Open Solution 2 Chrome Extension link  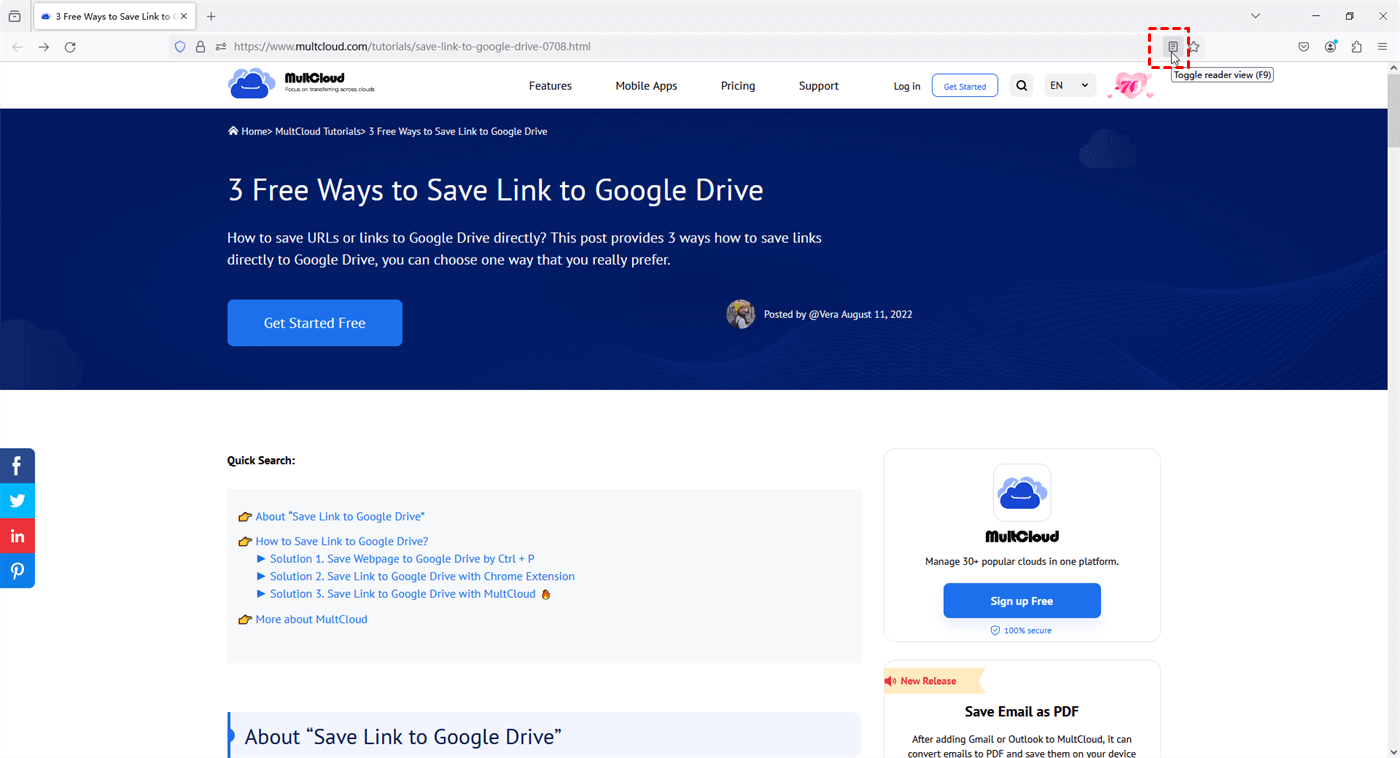click(x=422, y=576)
